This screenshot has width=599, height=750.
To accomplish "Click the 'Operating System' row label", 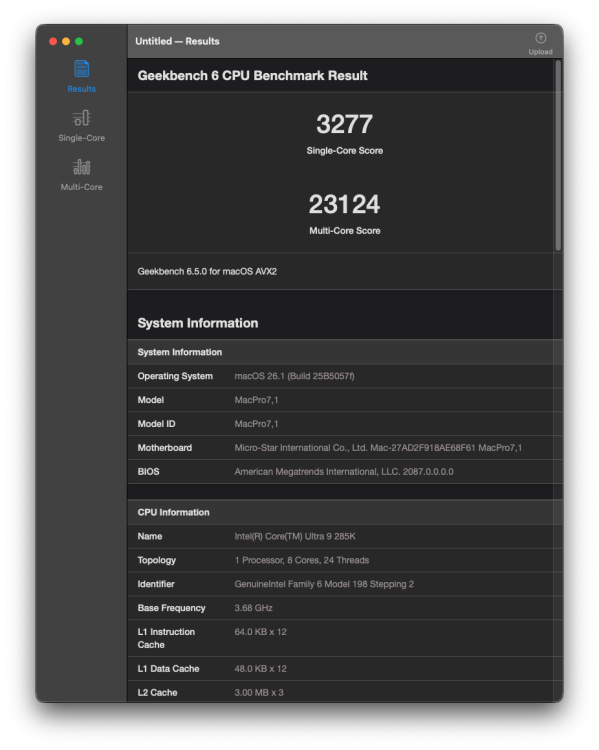I will click(175, 376).
